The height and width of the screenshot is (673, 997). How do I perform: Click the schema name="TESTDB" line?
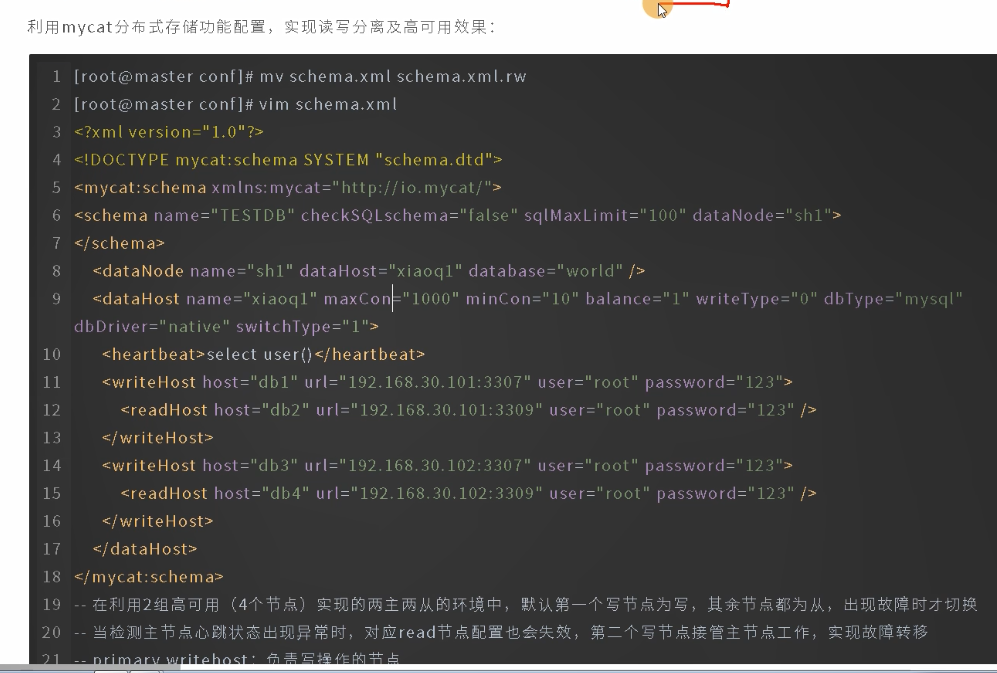pos(458,215)
